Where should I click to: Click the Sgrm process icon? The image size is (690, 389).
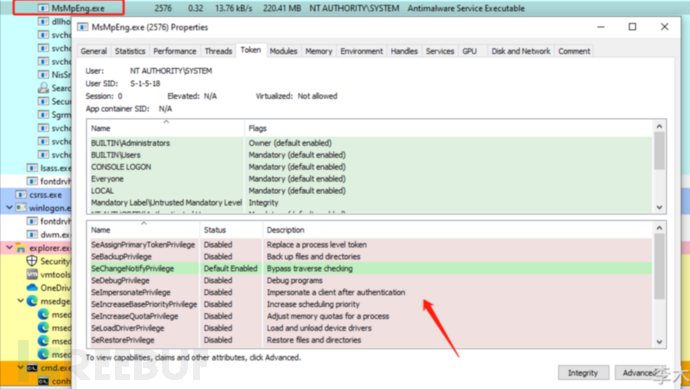(43, 114)
